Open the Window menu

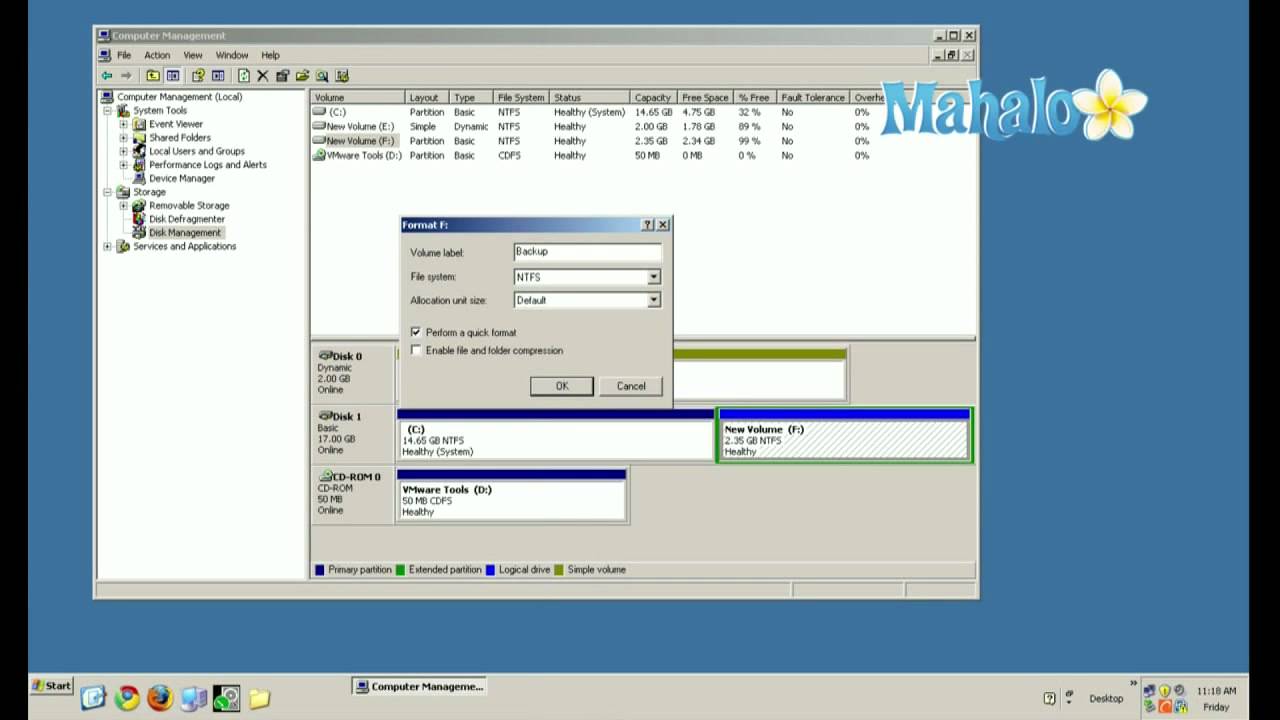(x=232, y=55)
